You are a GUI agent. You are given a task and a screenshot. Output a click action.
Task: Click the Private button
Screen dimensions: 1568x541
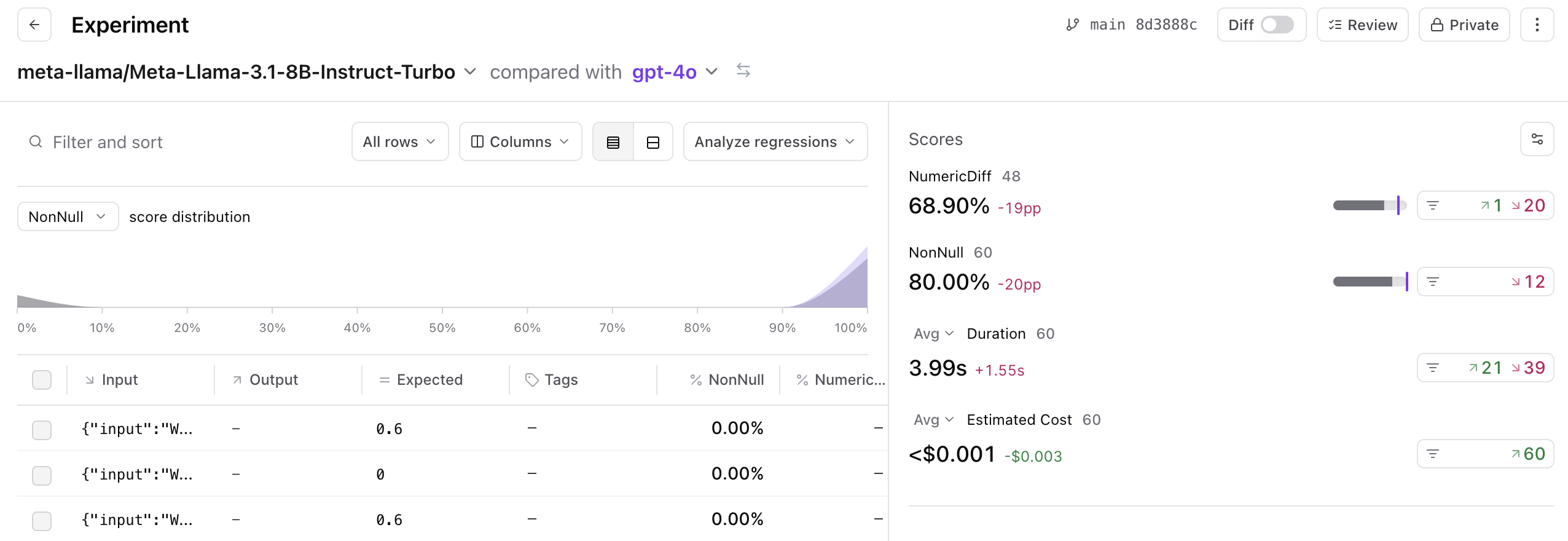[1464, 25]
